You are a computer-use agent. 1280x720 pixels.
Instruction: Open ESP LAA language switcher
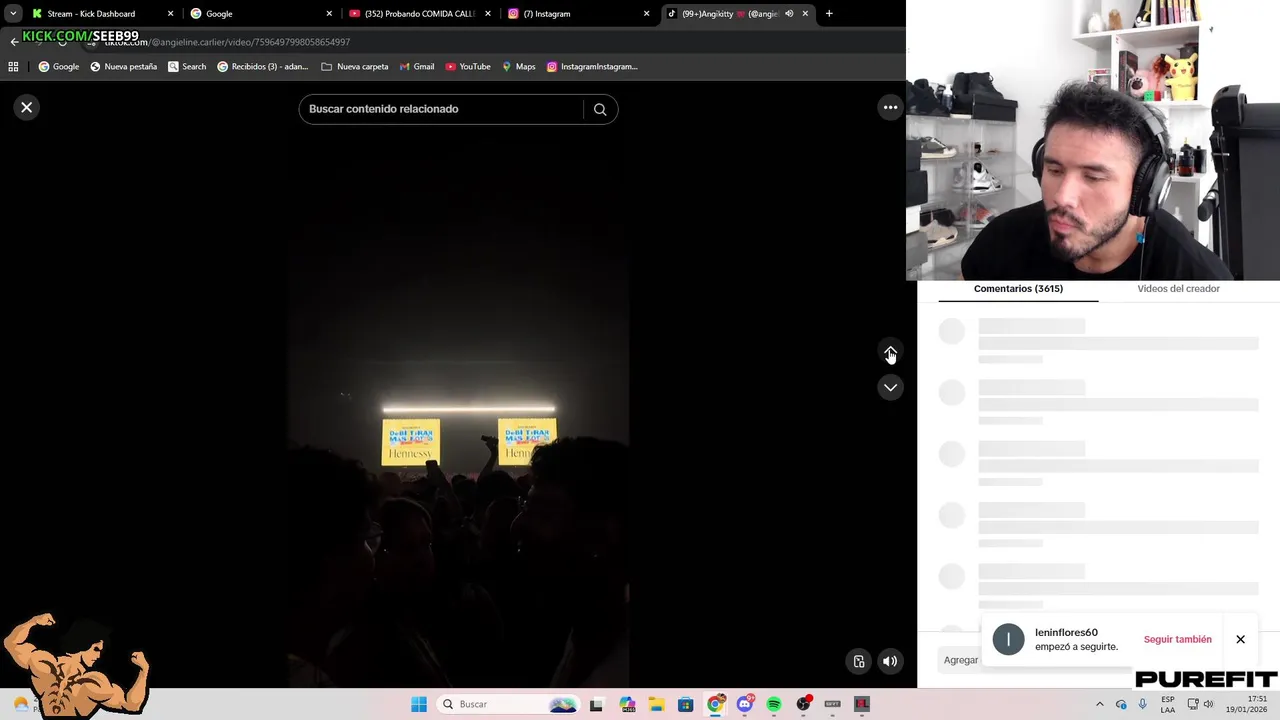pos(1168,704)
